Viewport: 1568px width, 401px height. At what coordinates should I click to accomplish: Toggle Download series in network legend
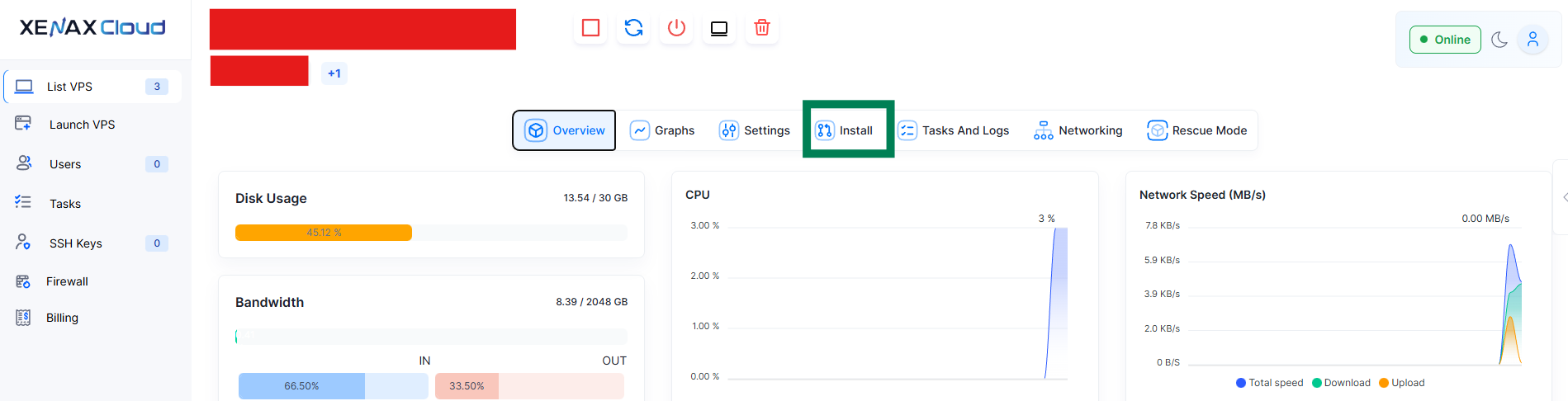point(1341,383)
